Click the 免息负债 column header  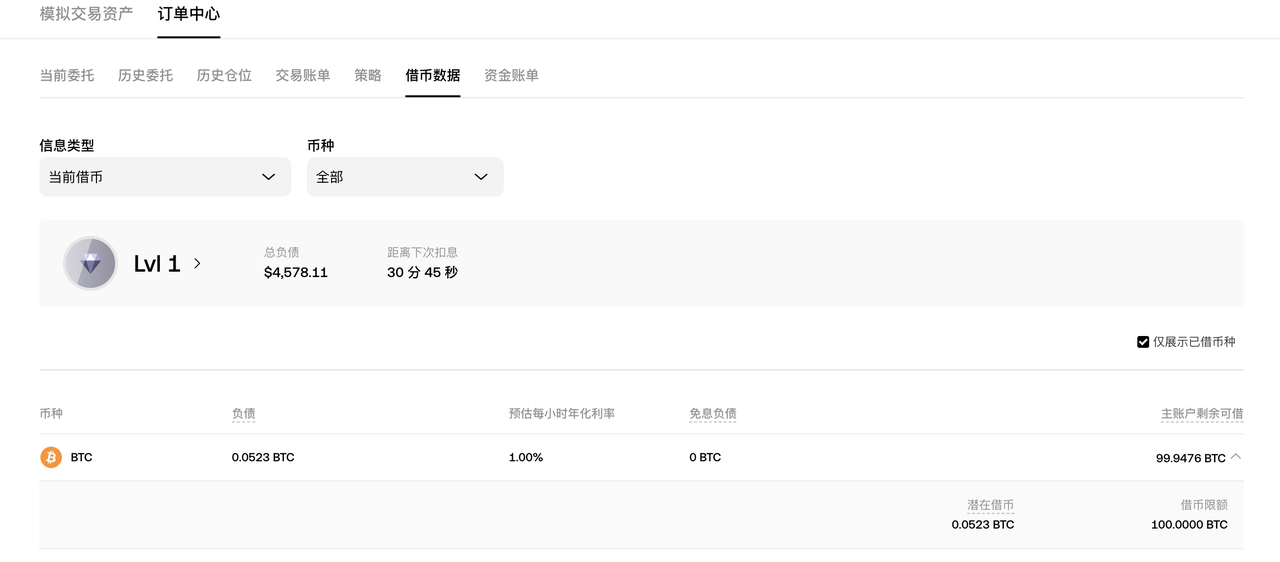click(713, 414)
